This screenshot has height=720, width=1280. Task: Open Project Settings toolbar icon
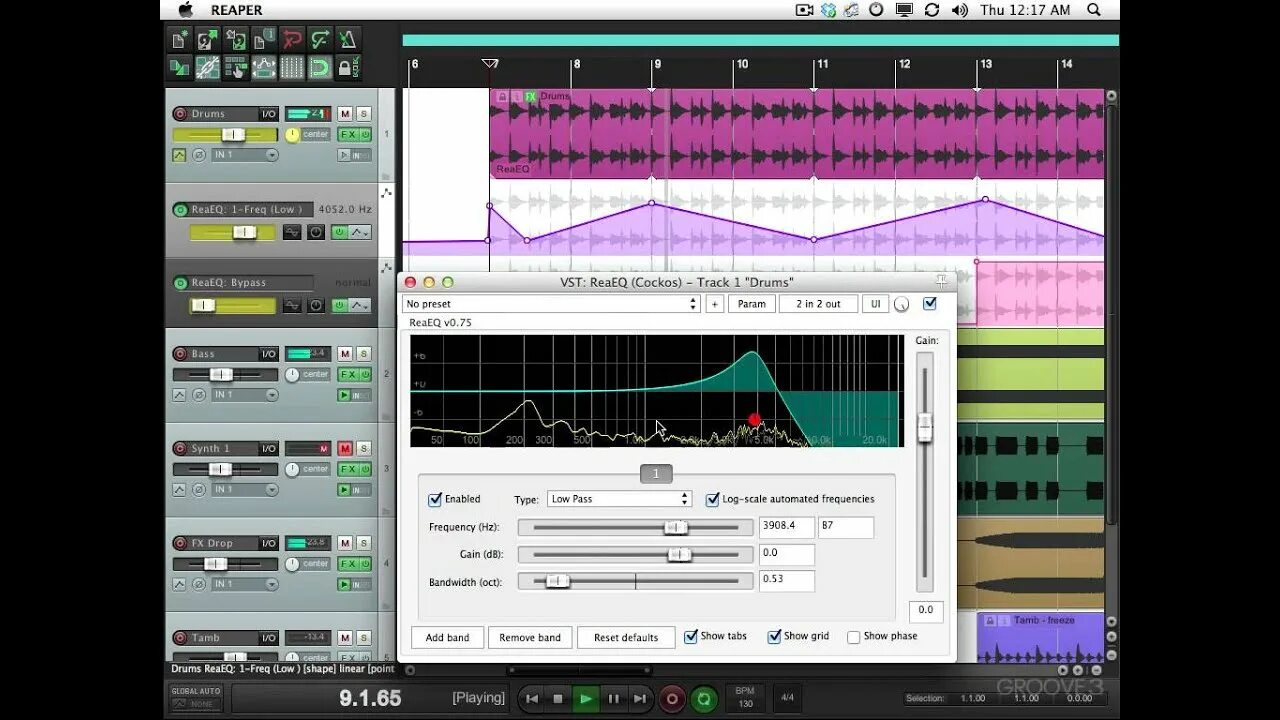pyautogui.click(x=264, y=40)
